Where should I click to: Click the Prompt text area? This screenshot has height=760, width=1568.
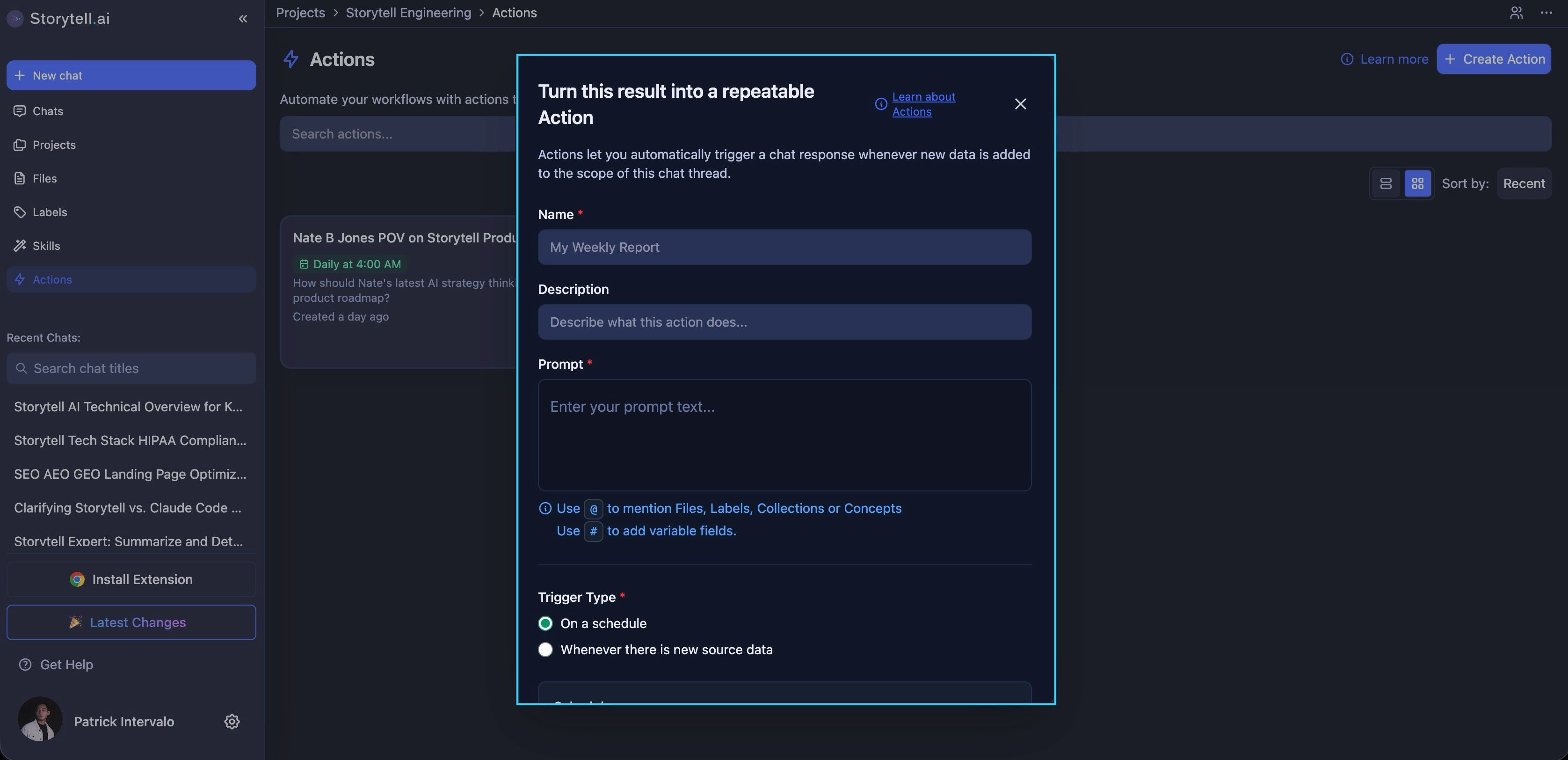point(784,435)
